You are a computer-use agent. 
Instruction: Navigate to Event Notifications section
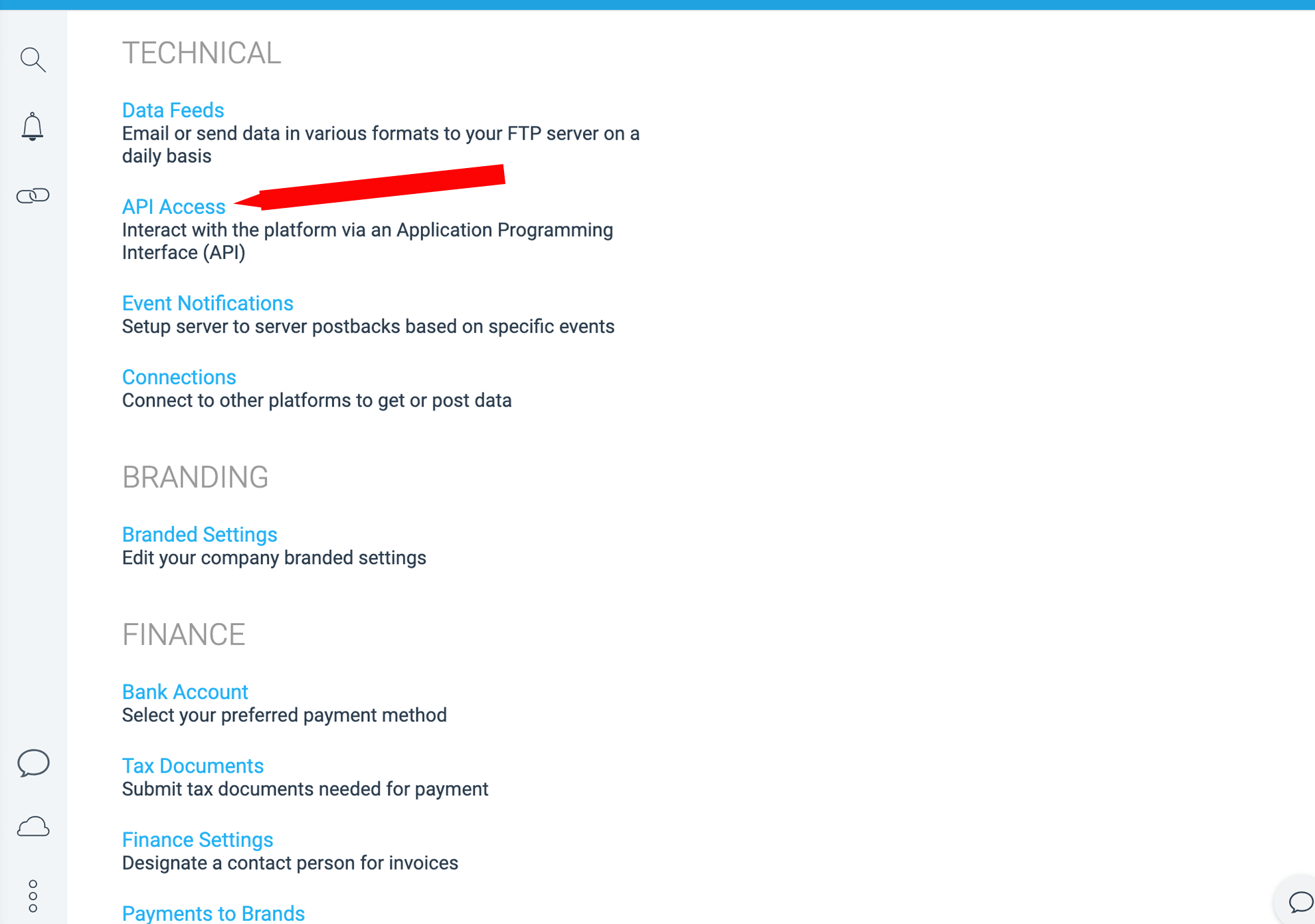click(206, 303)
